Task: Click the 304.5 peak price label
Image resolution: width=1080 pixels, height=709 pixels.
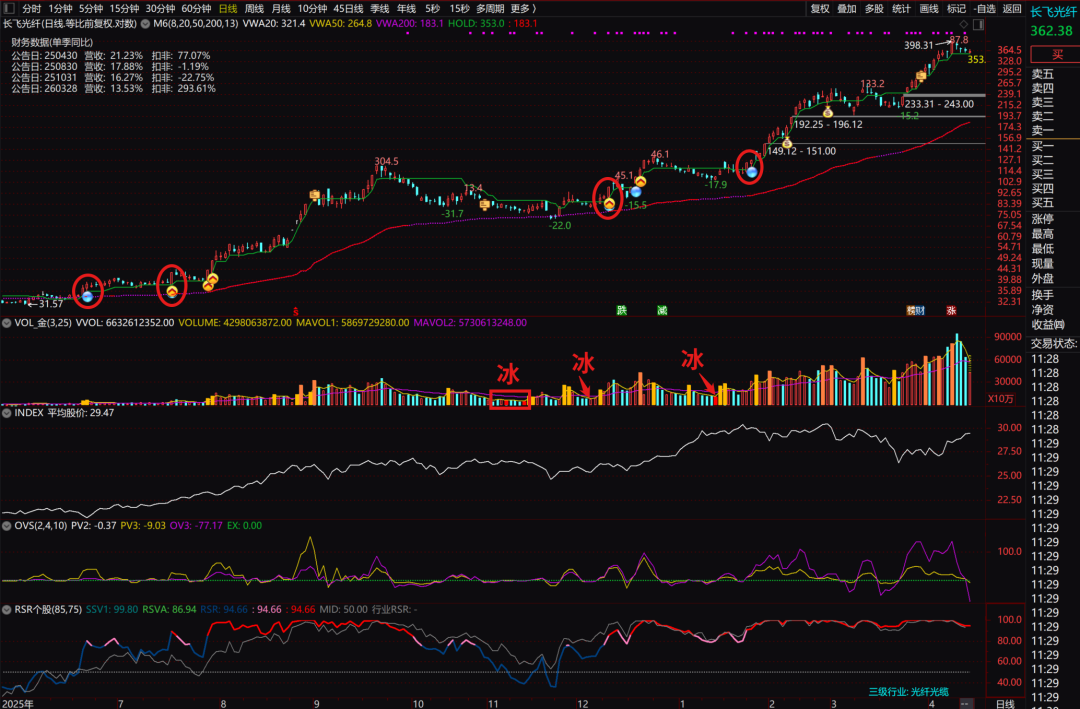Action: 386,161
